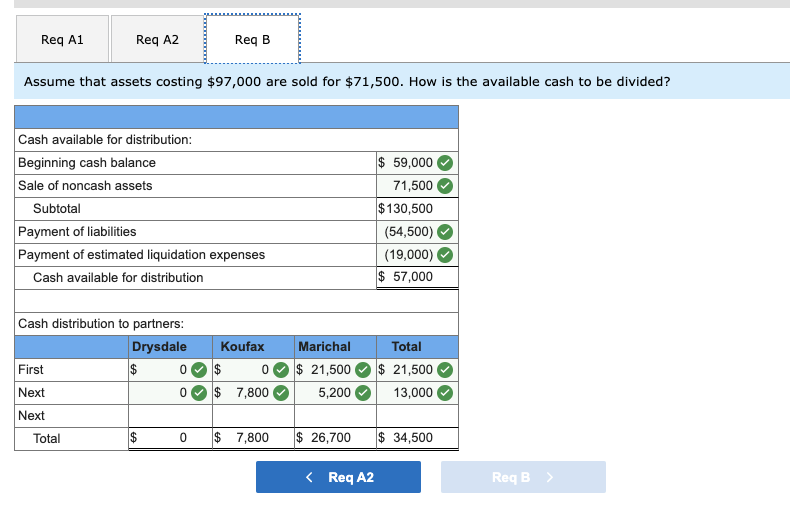Viewport: 809px width, 515px height.
Task: Select the Req B tab
Action: [x=252, y=39]
